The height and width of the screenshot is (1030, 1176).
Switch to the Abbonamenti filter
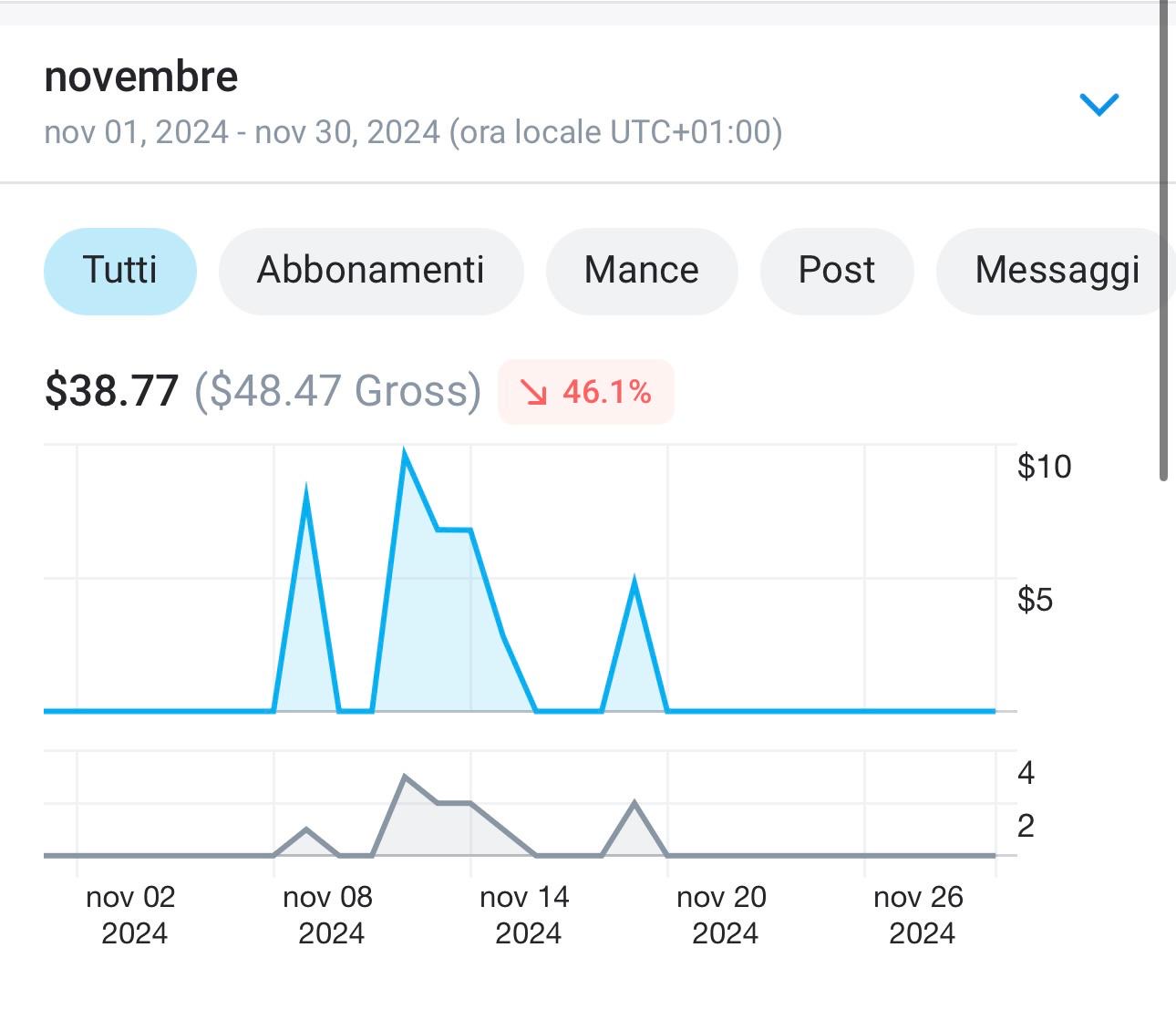coord(371,271)
